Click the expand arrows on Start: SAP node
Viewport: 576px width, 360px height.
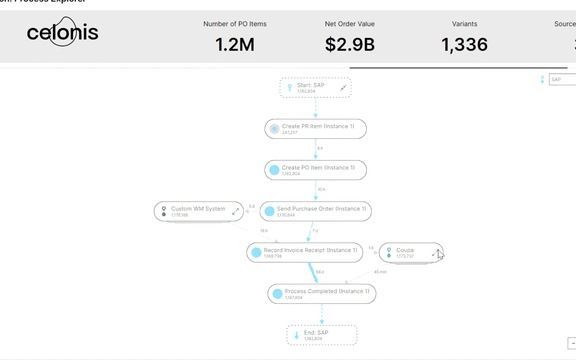(x=343, y=88)
